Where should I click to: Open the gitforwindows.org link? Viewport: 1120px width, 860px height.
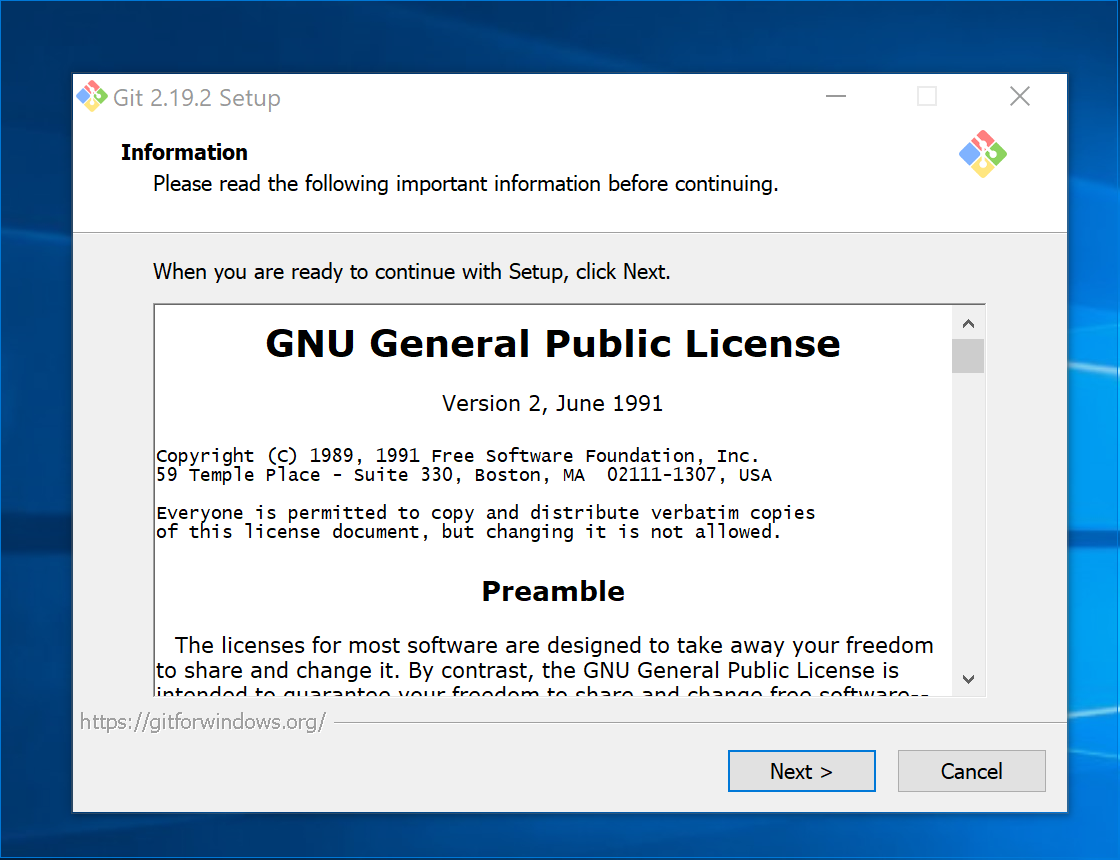203,722
